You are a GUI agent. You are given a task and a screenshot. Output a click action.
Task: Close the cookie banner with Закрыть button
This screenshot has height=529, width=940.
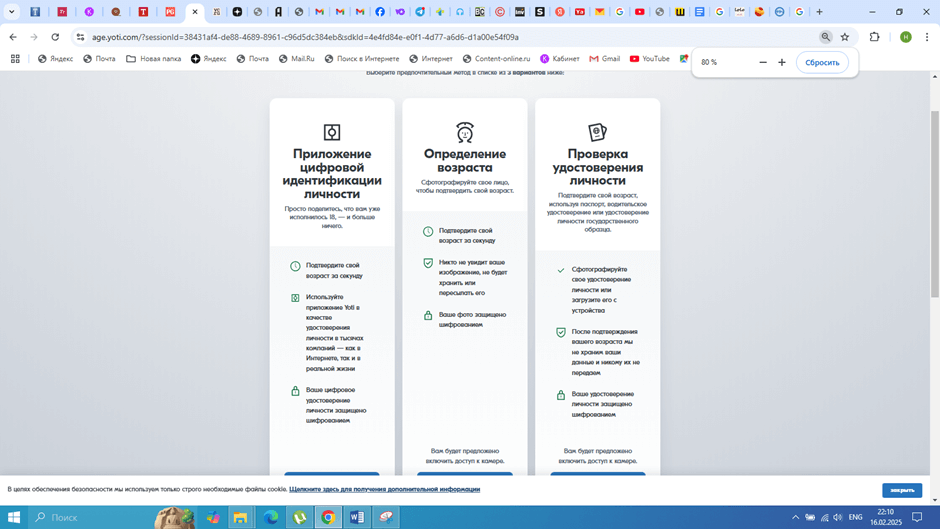click(901, 490)
